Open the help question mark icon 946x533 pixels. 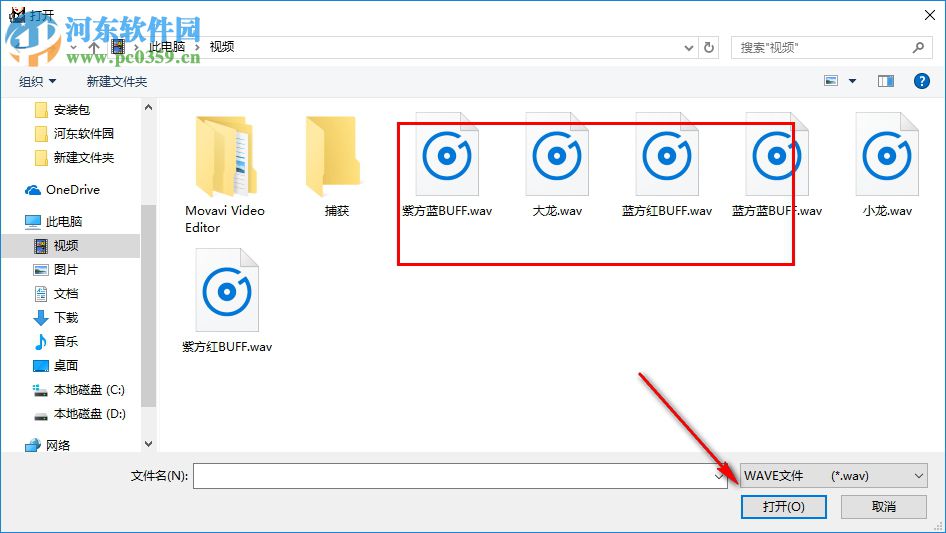click(x=921, y=81)
